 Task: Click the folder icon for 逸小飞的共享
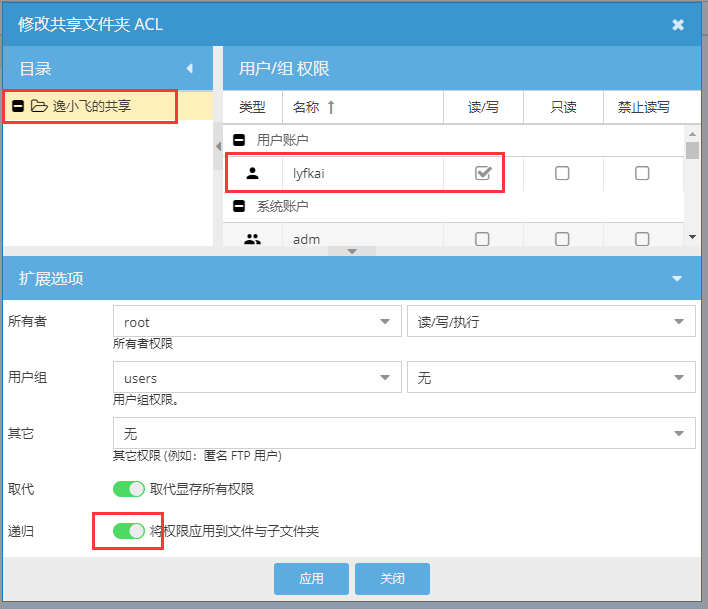click(39, 105)
